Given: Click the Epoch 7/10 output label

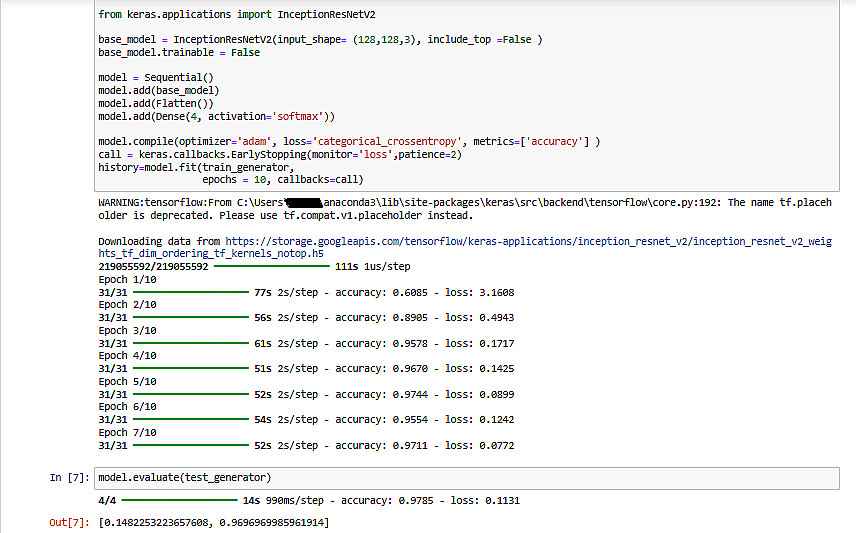Looking at the screenshot, I should point(127,432).
